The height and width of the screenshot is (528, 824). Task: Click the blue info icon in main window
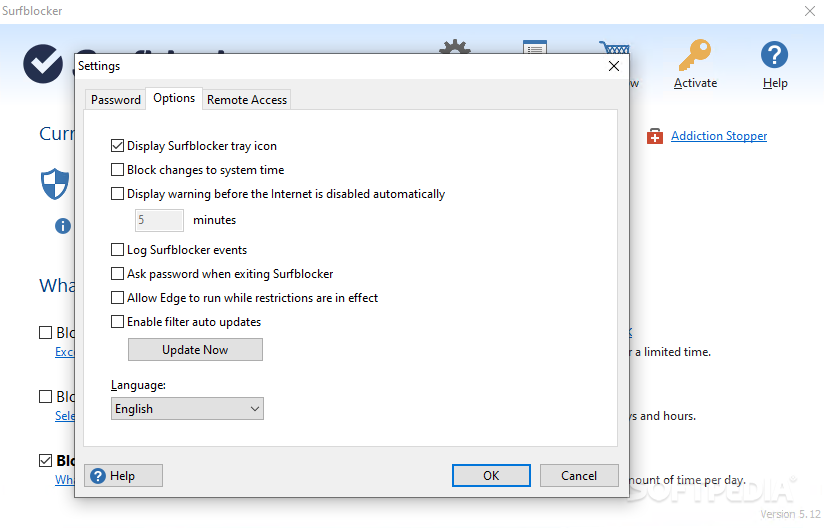[63, 226]
